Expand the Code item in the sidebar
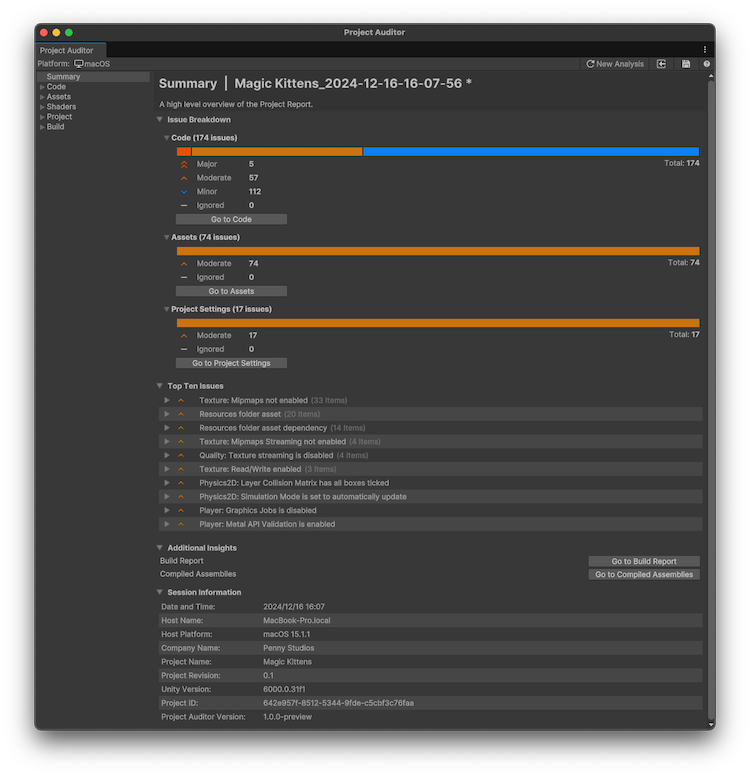The image size is (750, 776). point(42,87)
